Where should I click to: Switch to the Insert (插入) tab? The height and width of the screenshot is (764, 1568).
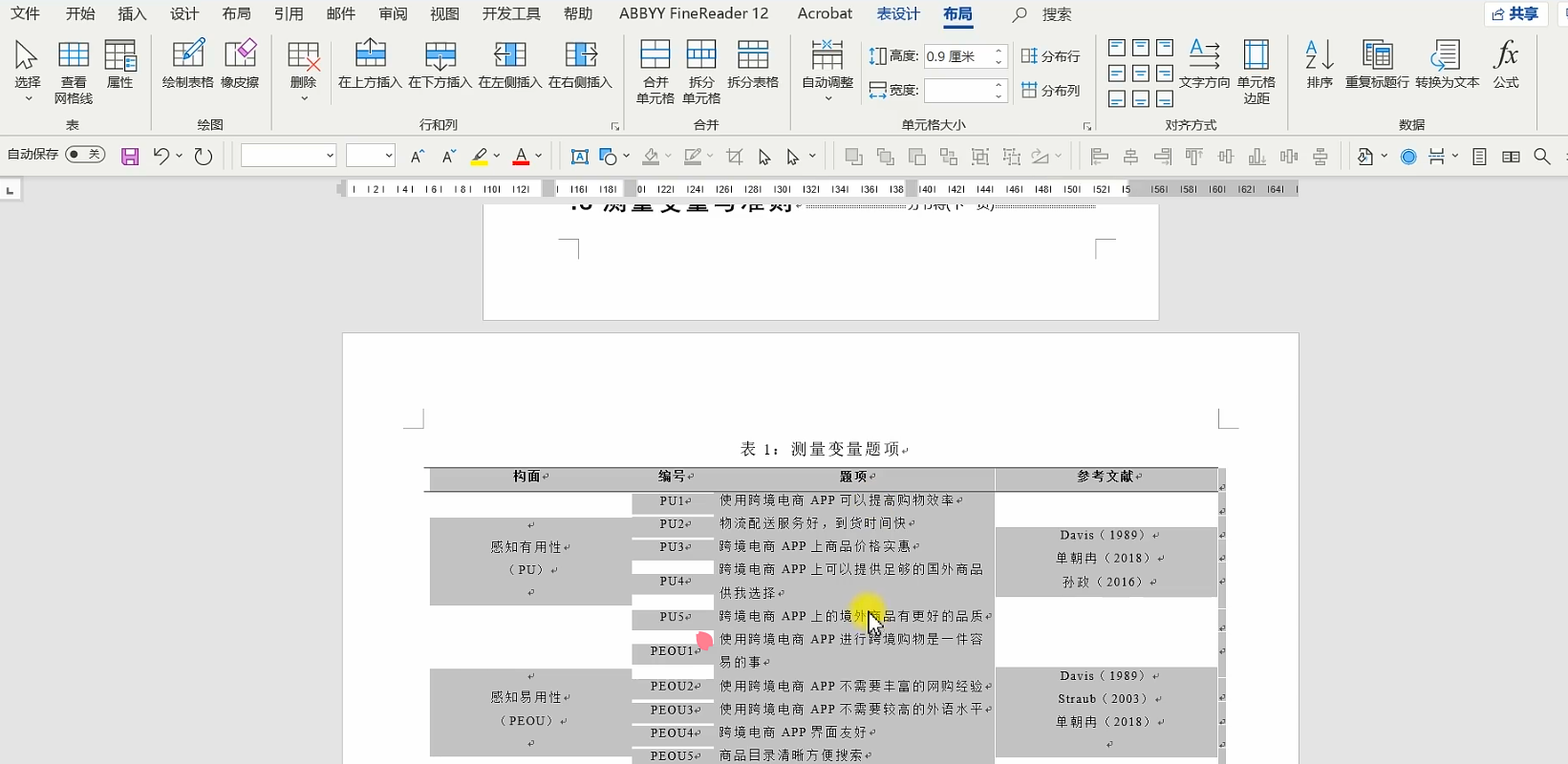[132, 13]
